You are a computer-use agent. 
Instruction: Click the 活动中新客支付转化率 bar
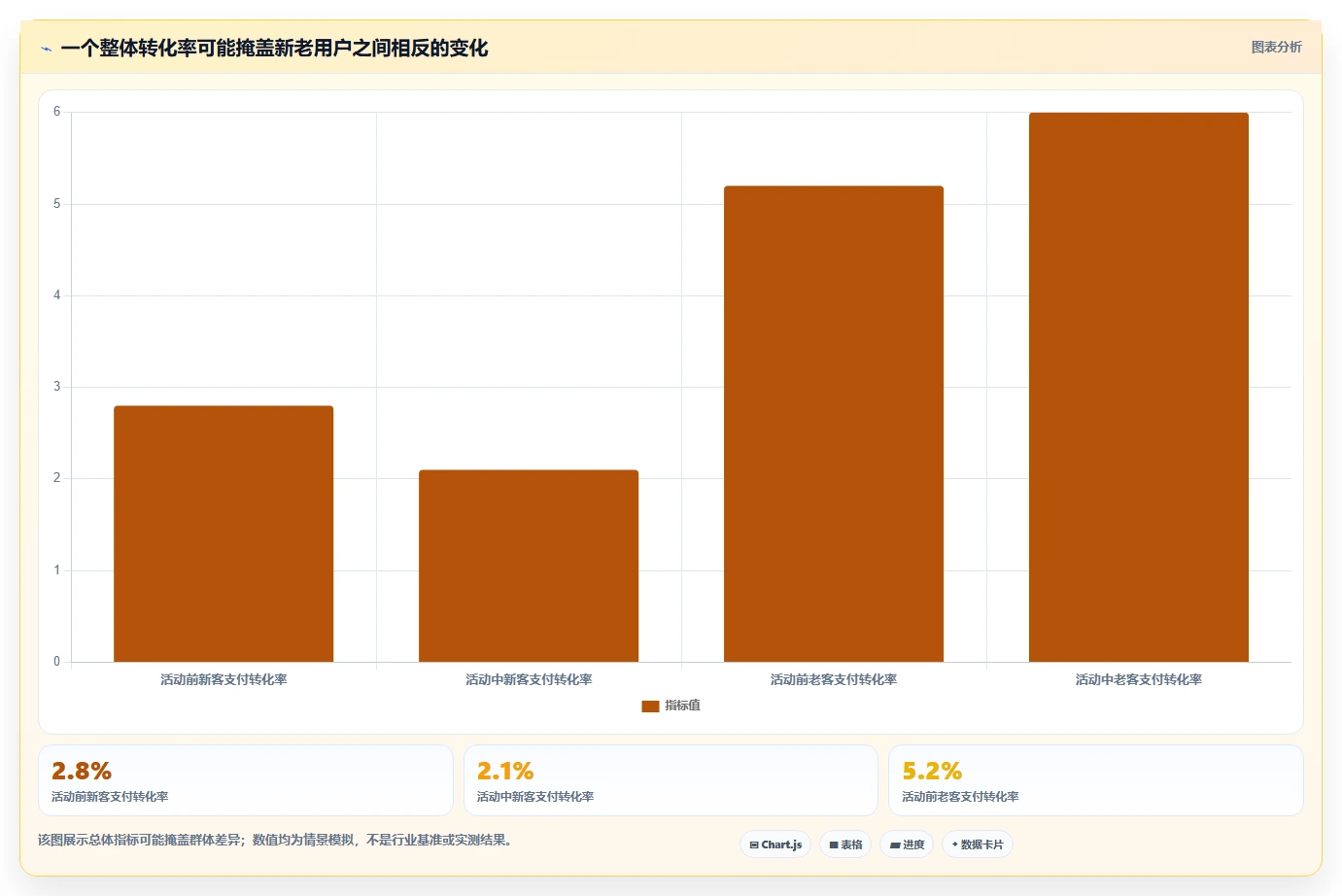[529, 566]
